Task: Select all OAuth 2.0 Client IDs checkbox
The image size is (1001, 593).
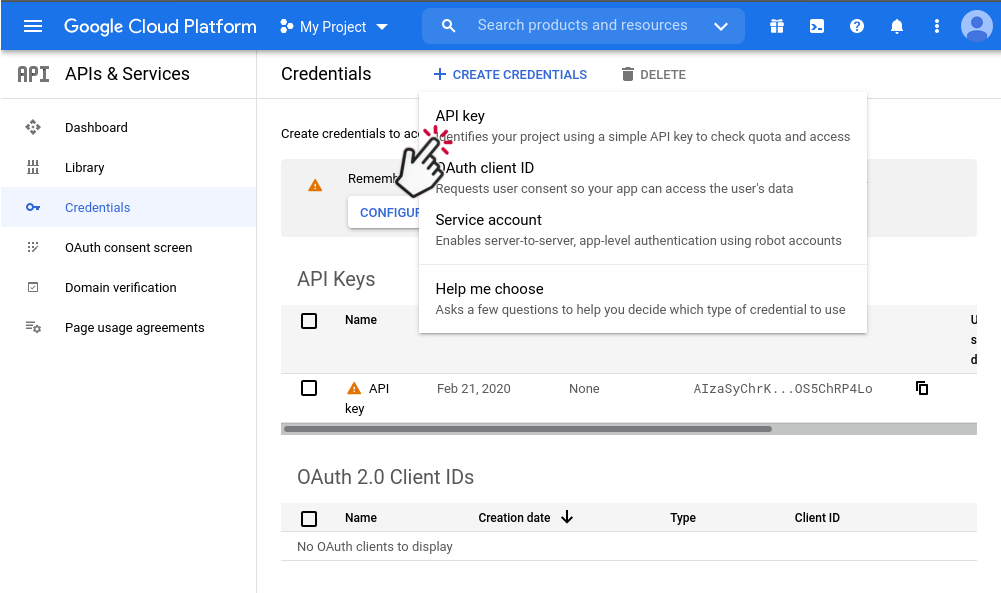Action: pyautogui.click(x=309, y=518)
